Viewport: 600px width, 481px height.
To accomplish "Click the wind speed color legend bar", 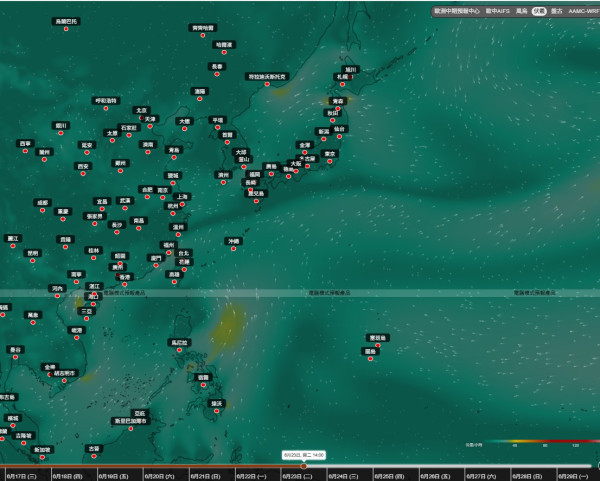I will click(541, 441).
